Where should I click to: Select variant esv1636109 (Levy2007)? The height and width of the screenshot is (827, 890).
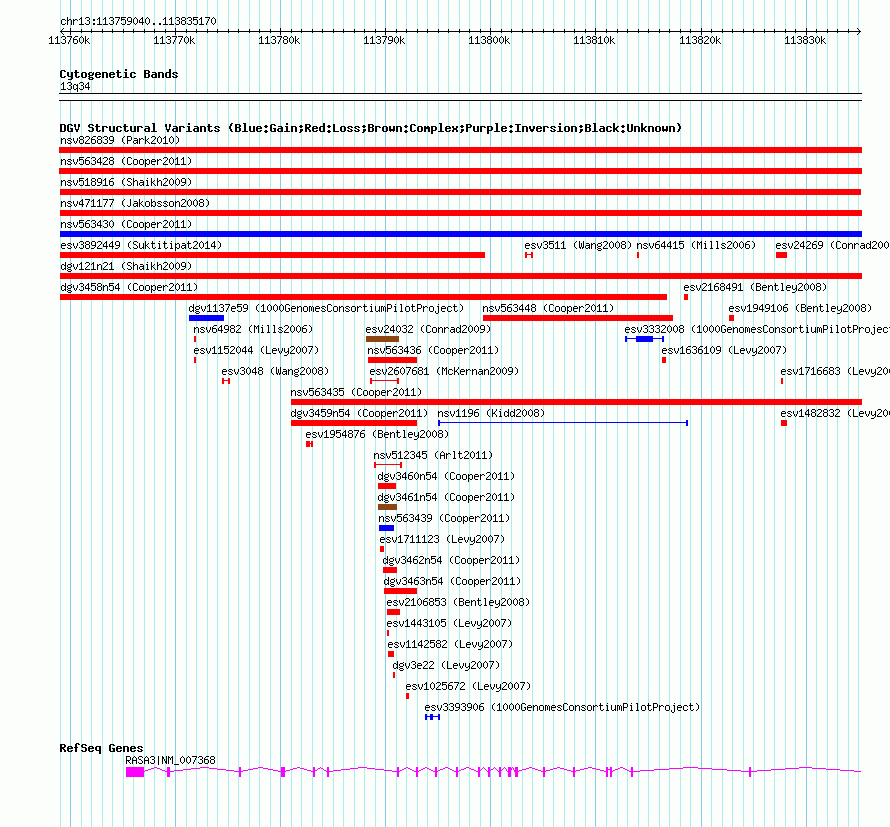724,350
